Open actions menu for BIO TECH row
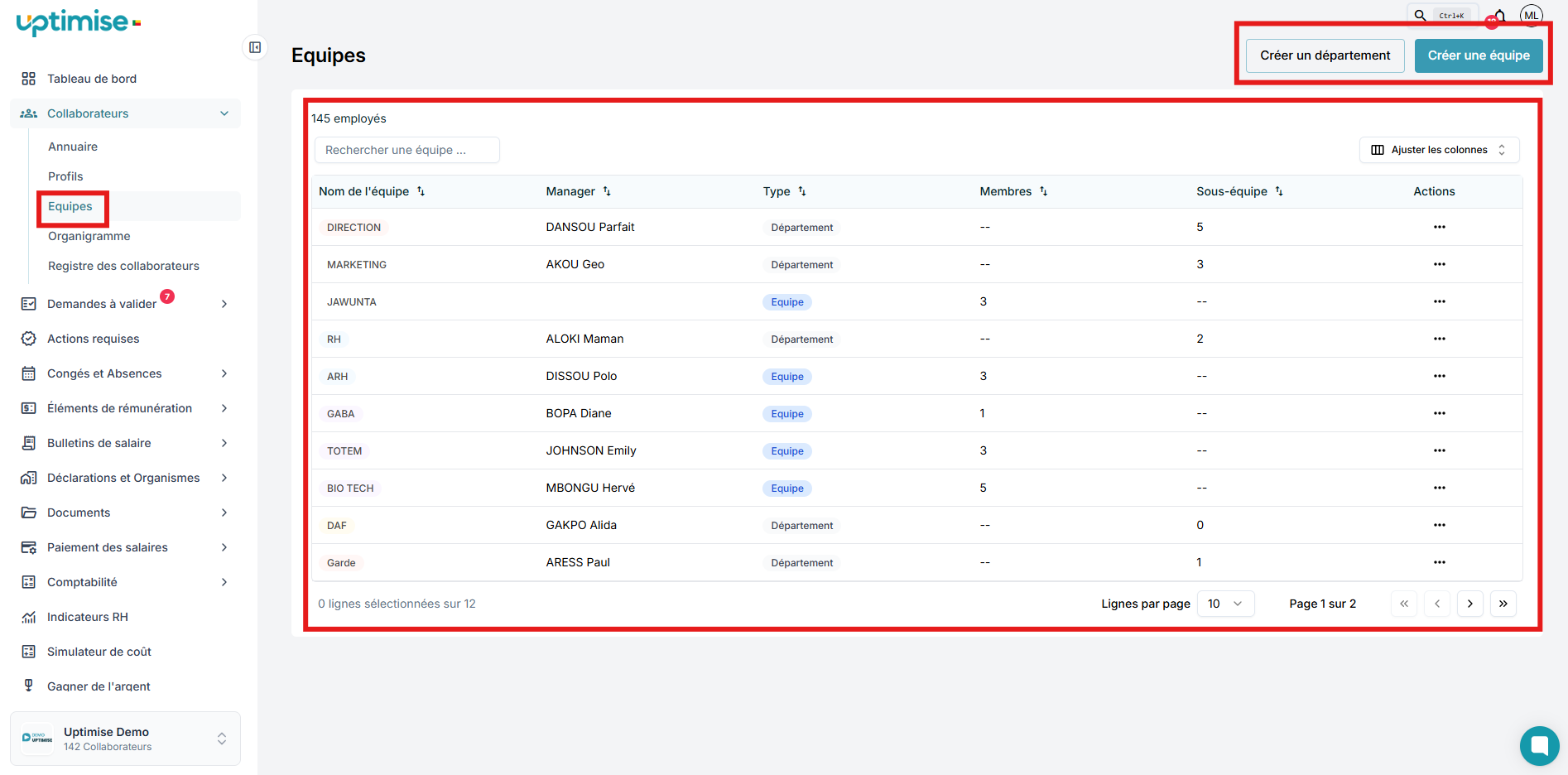This screenshot has height=775, width=1568. point(1440,488)
